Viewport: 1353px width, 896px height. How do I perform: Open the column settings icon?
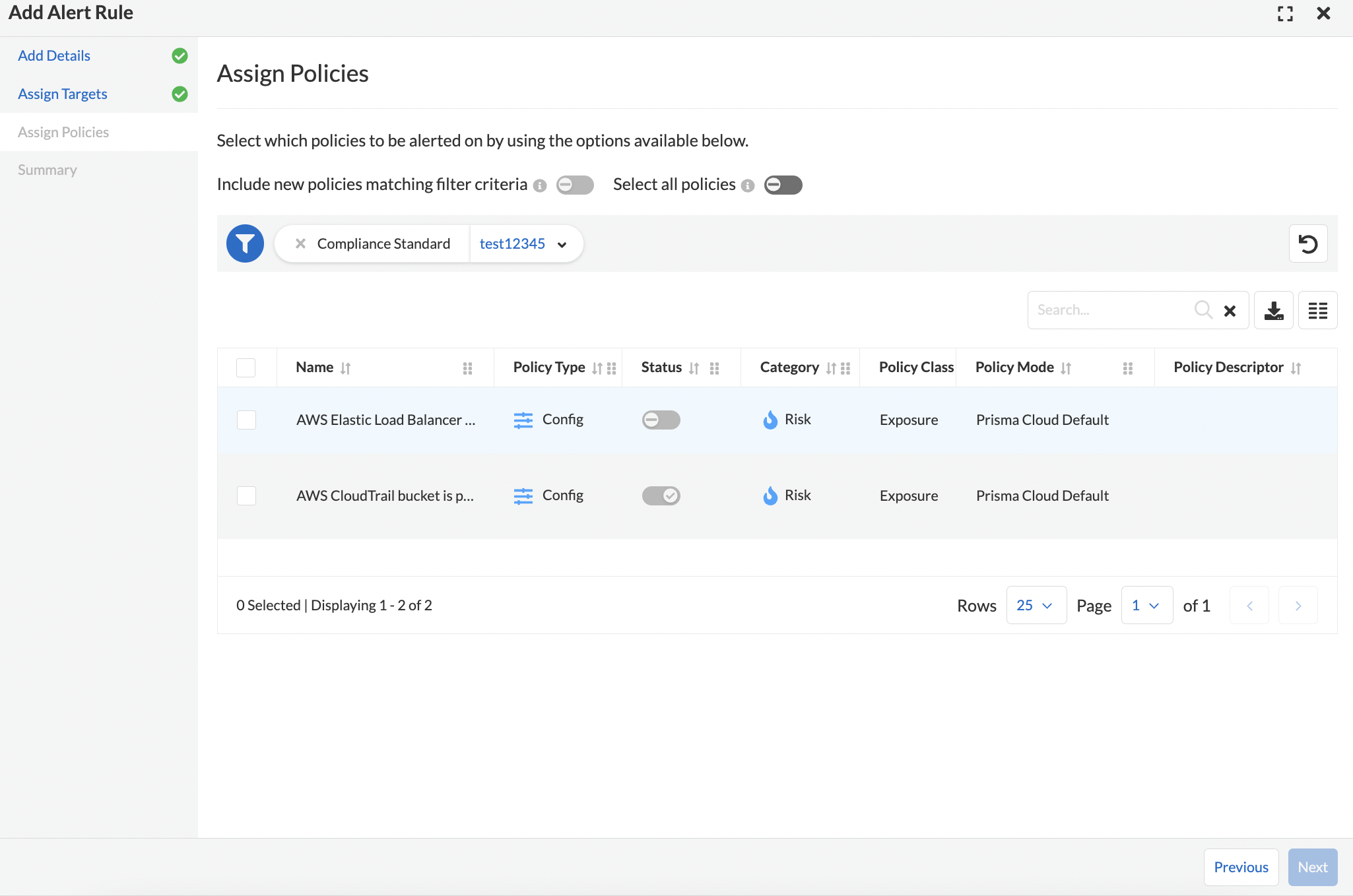click(x=1318, y=309)
